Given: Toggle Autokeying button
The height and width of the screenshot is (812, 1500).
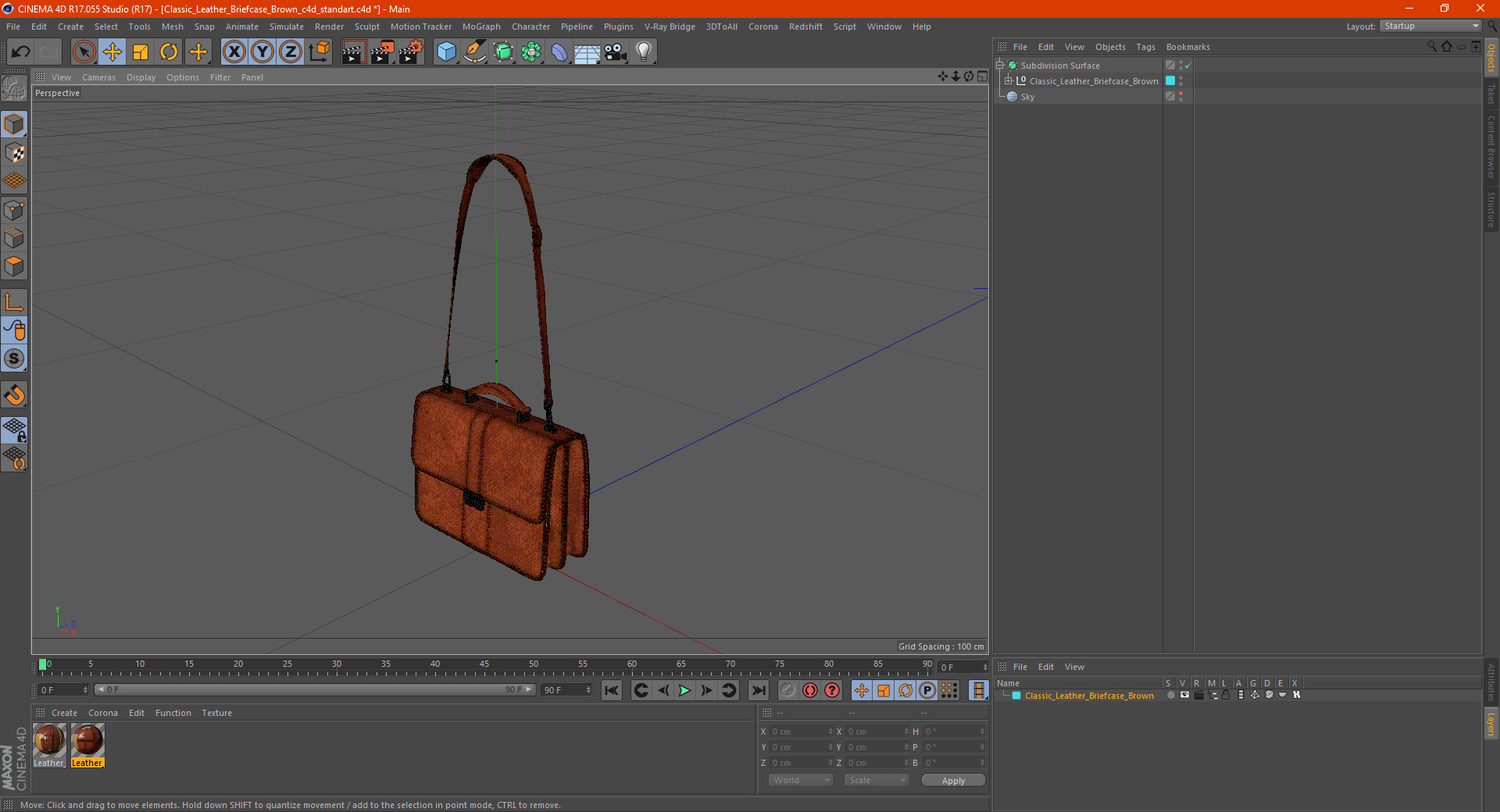Looking at the screenshot, I should (810, 690).
